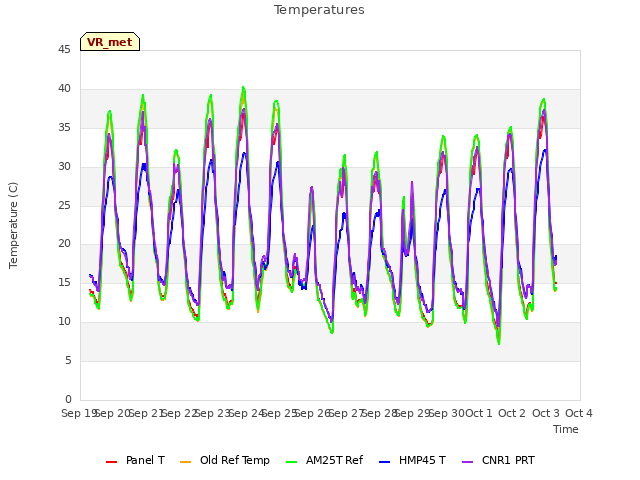Click the Panel T legend label
The height and width of the screenshot is (480, 640).
[145, 460]
